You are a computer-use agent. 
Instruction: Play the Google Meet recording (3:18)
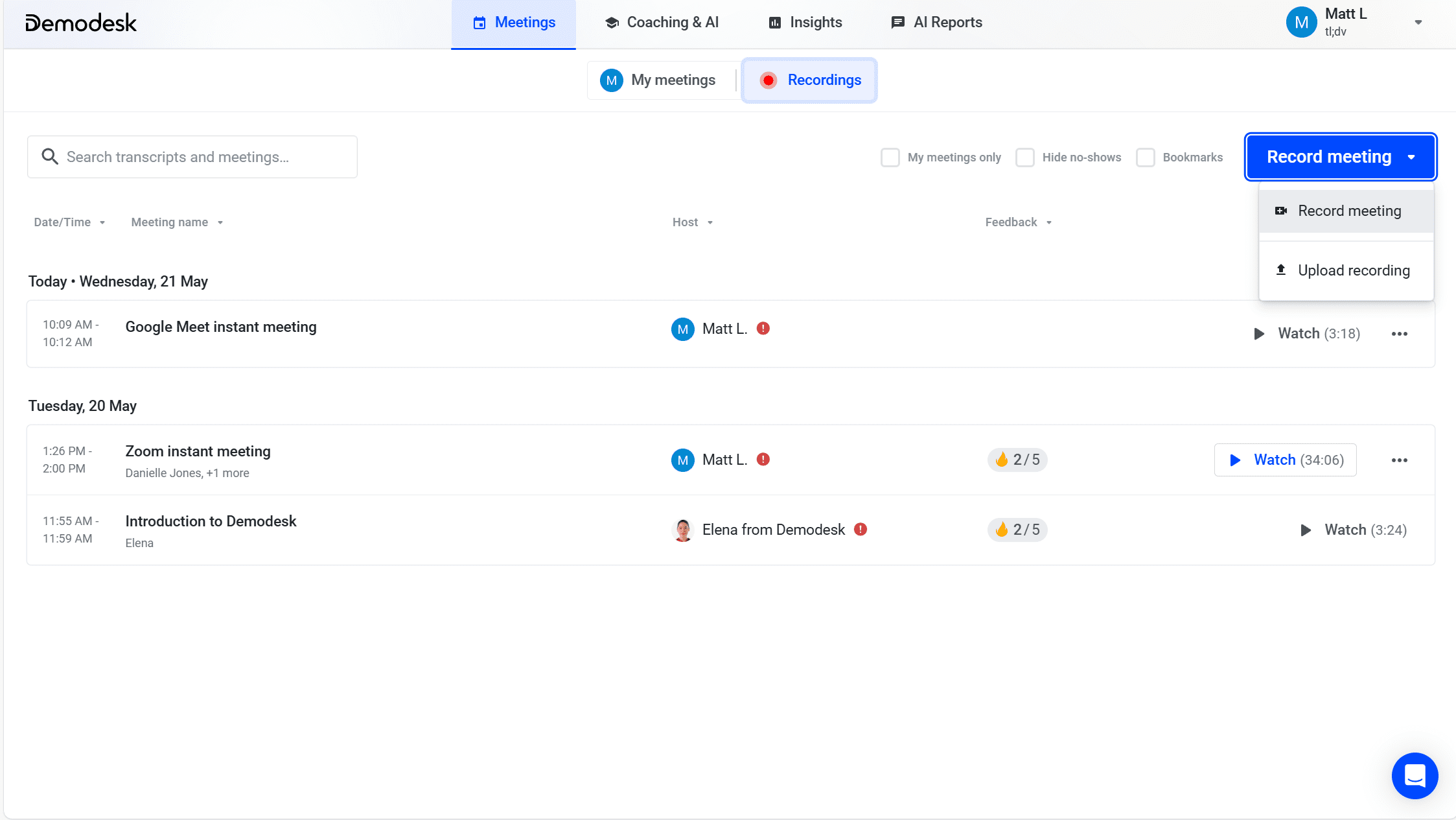click(x=1306, y=333)
